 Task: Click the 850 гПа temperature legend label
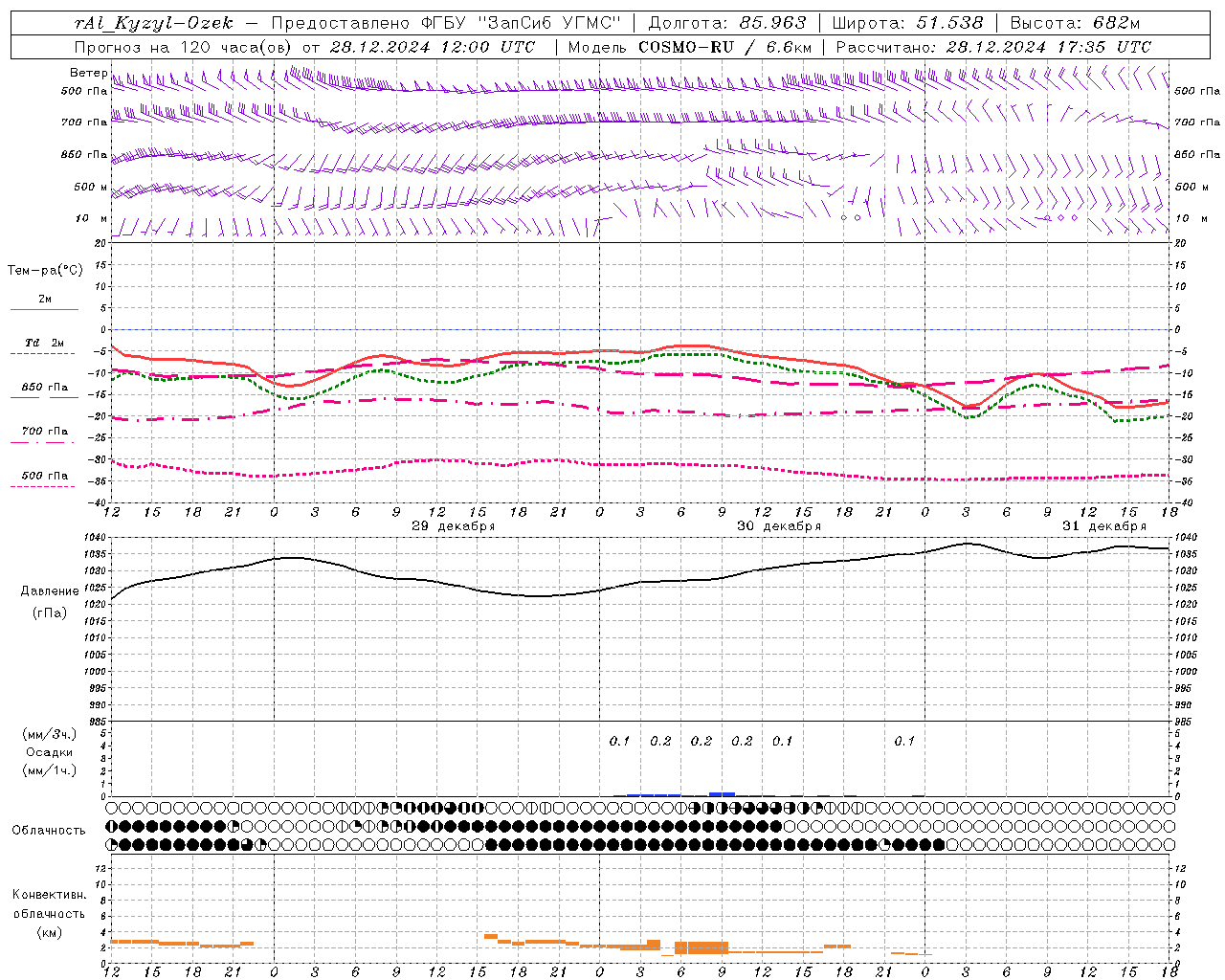pos(44,388)
